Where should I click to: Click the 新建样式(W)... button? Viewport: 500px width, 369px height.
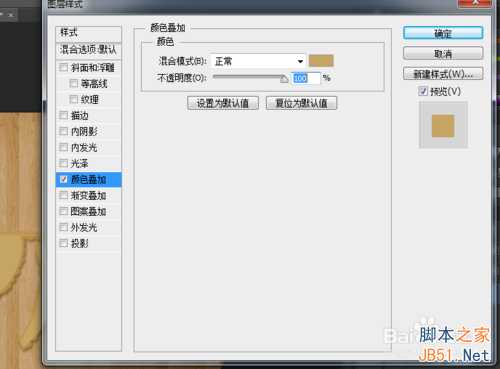coord(443,74)
